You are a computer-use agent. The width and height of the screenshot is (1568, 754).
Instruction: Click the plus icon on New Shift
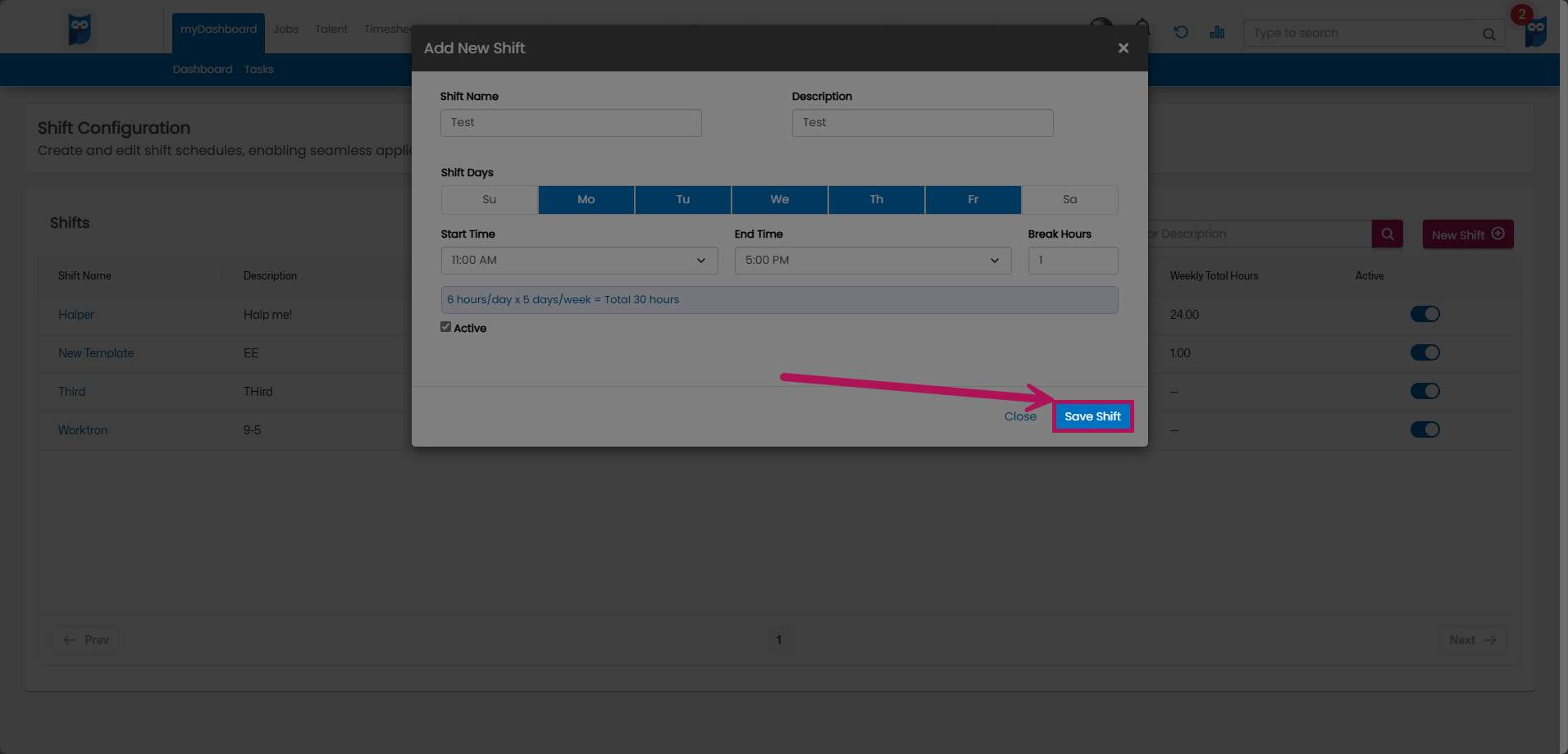[x=1497, y=234]
